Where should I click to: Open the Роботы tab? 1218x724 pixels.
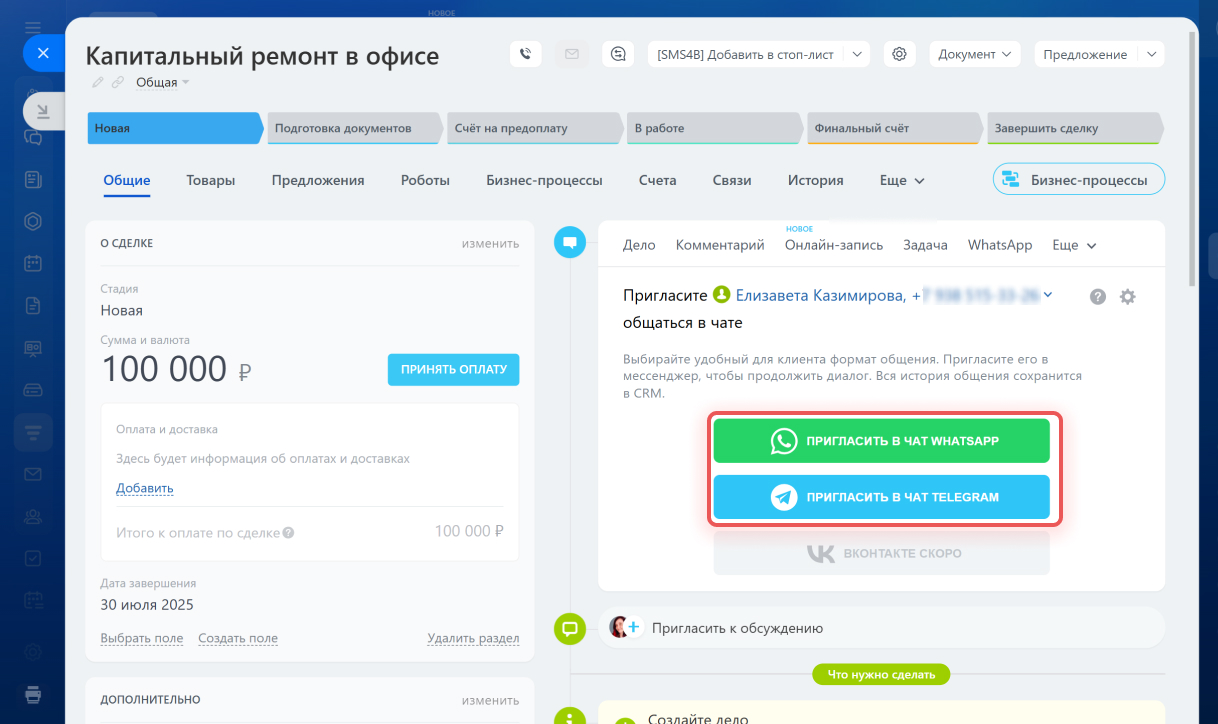[425, 180]
